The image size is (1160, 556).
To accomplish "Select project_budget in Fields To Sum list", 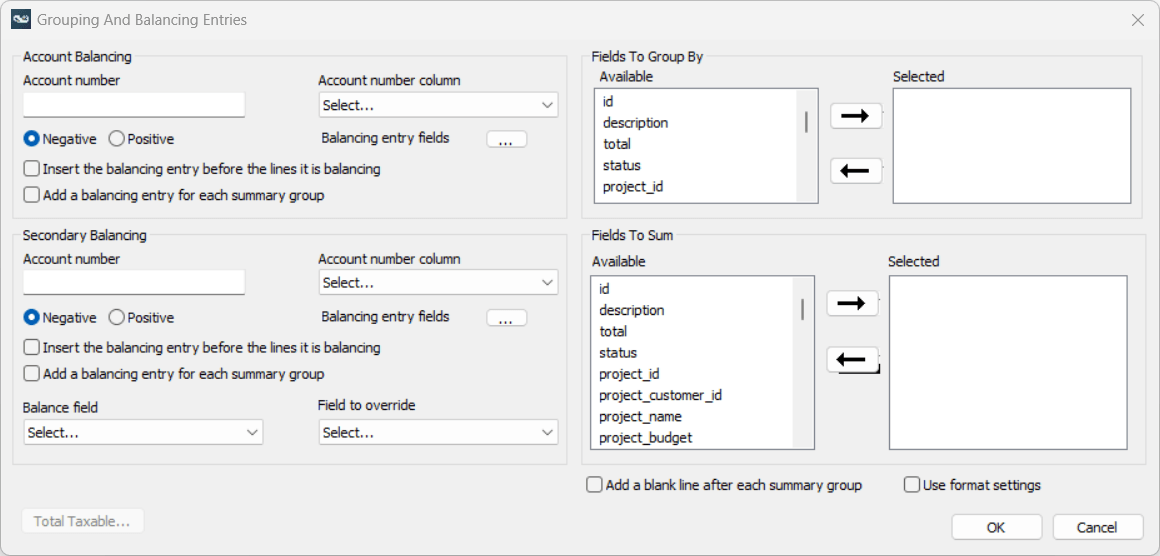I will pyautogui.click(x=646, y=438).
